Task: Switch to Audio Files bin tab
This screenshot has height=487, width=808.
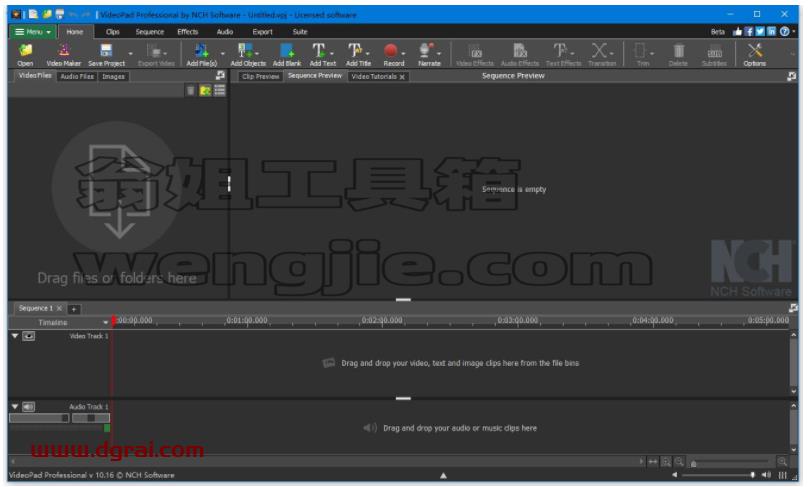Action: 77,76
